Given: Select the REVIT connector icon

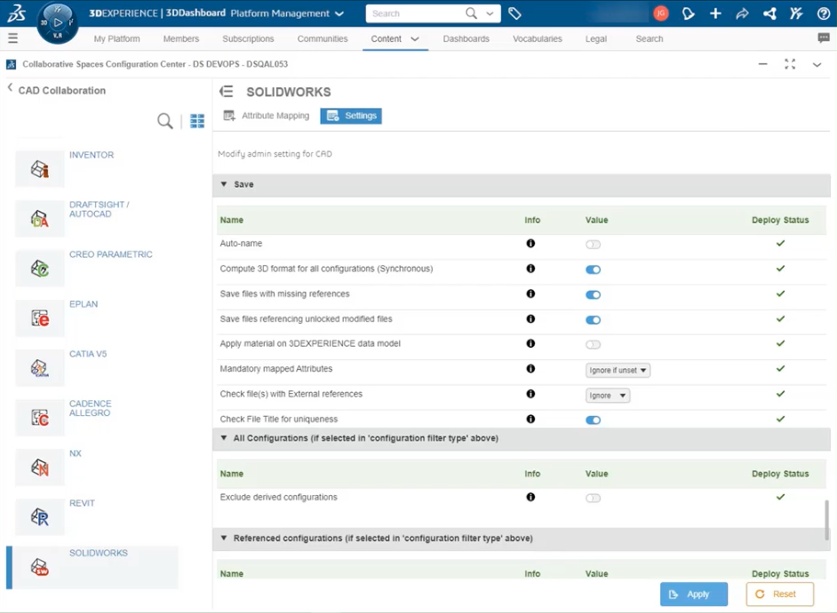Looking at the screenshot, I should pos(40,517).
